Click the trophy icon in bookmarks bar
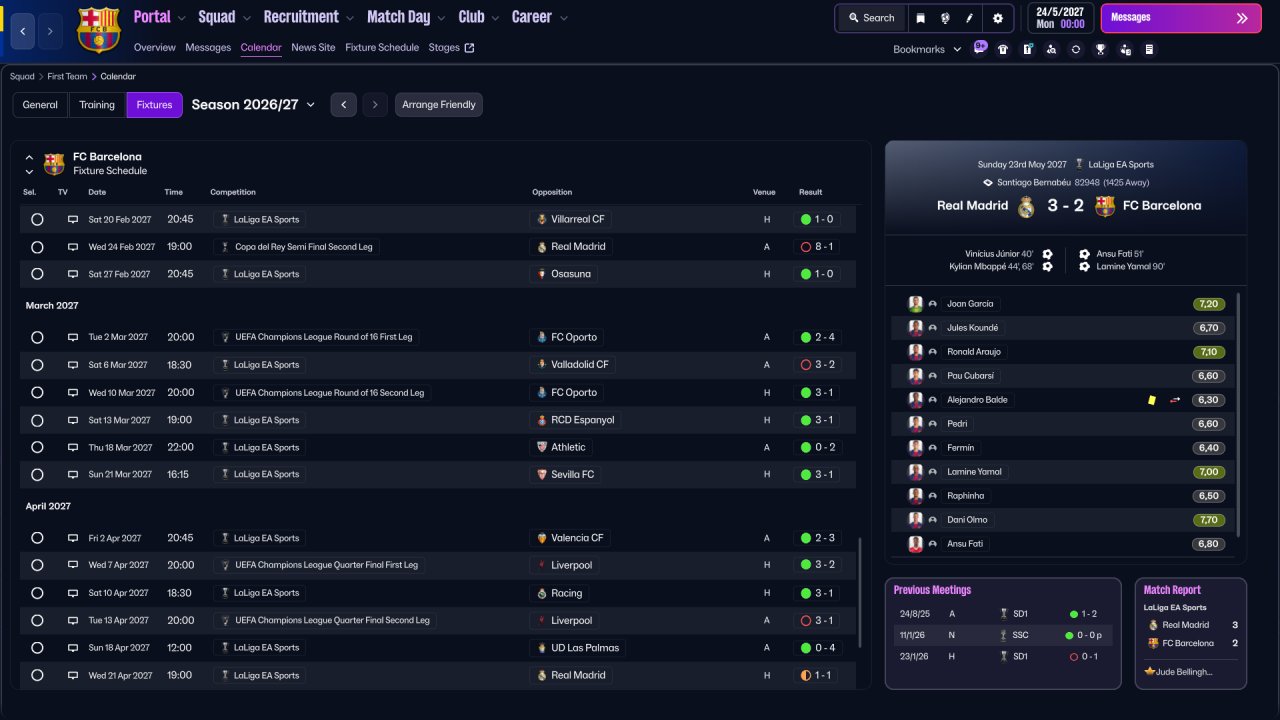The width and height of the screenshot is (1280, 720). (x=1100, y=49)
